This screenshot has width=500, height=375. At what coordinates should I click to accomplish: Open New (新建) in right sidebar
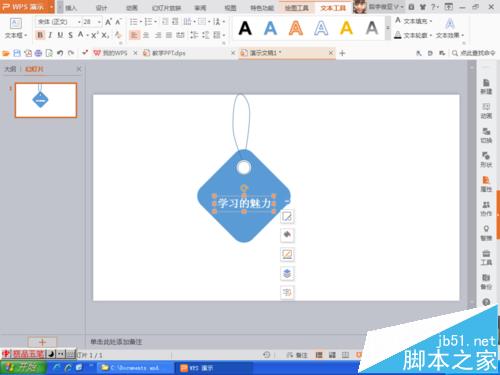[486, 87]
